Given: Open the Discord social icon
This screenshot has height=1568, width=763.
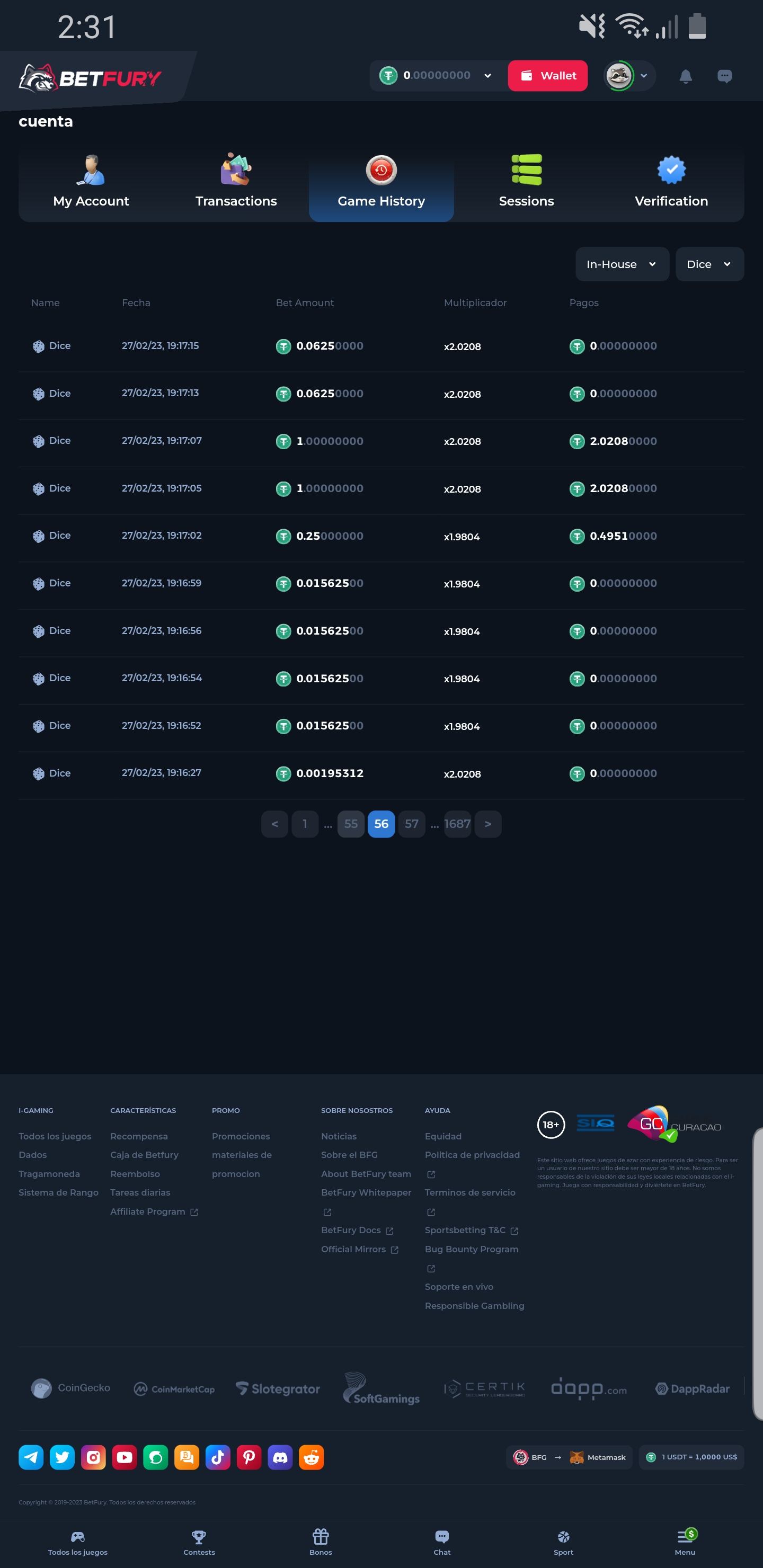Looking at the screenshot, I should tap(280, 1457).
